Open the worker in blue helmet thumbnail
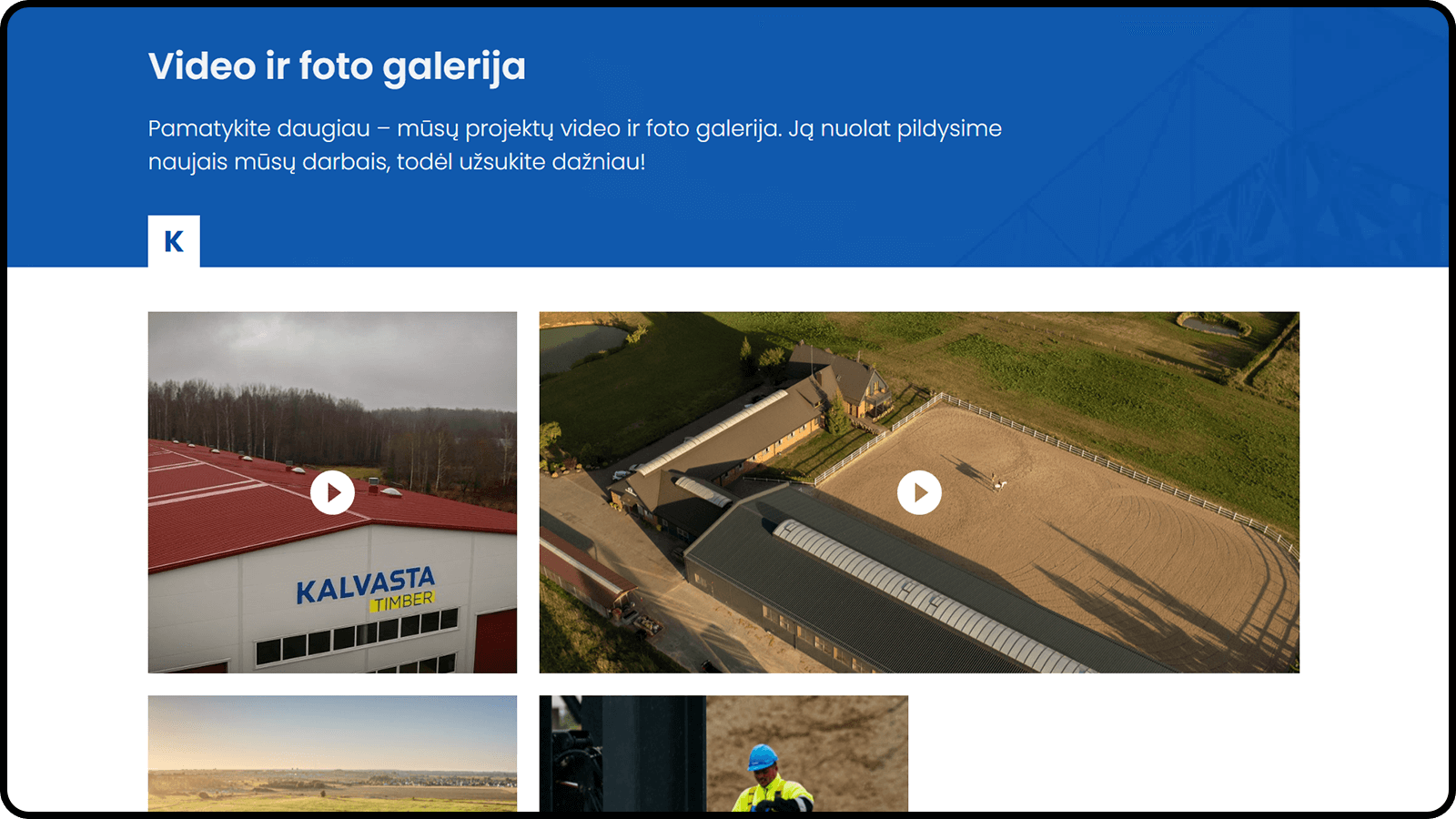 pos(723,753)
